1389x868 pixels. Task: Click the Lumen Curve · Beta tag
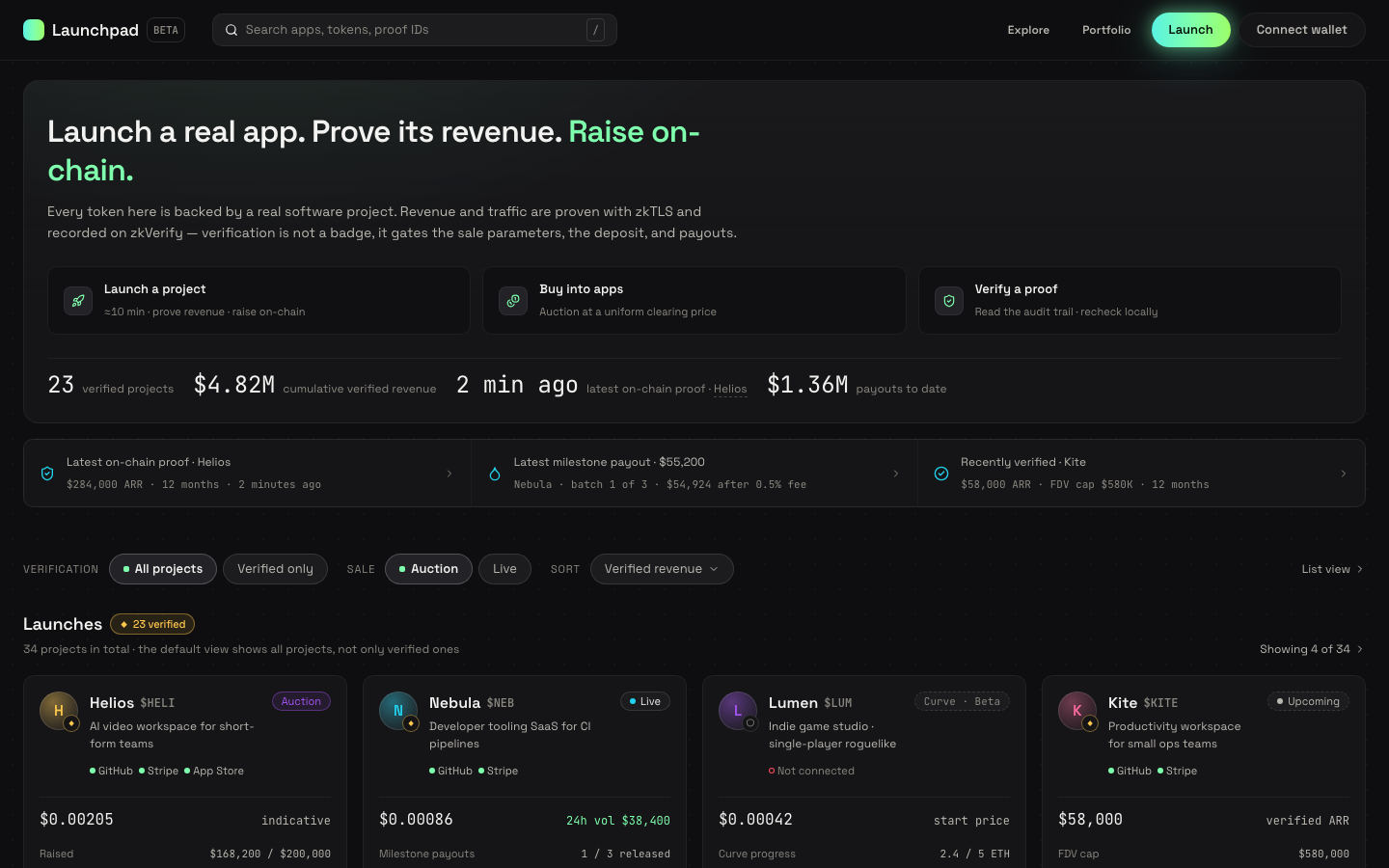pyautogui.click(x=962, y=701)
